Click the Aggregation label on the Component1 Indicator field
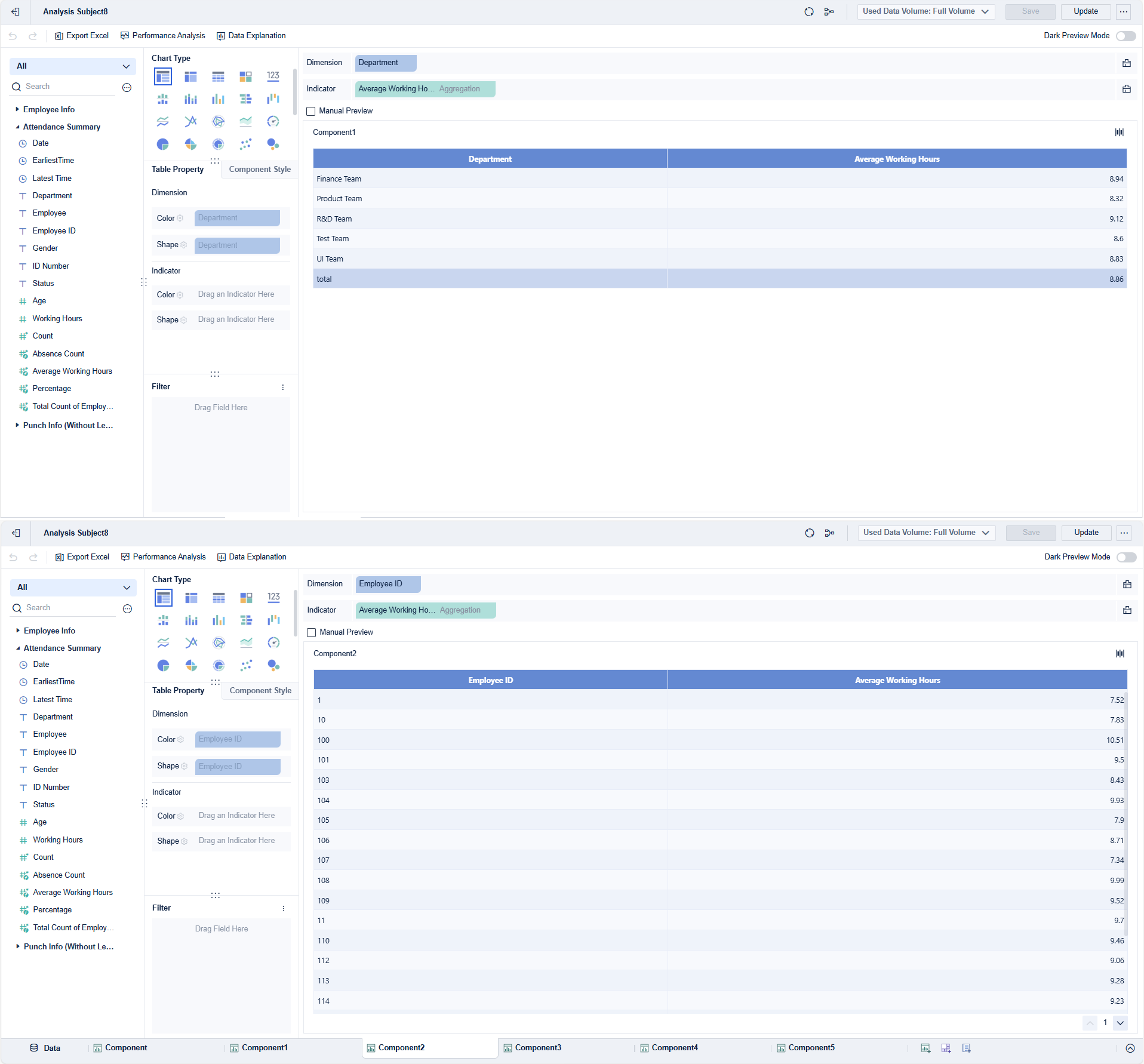 click(x=459, y=89)
